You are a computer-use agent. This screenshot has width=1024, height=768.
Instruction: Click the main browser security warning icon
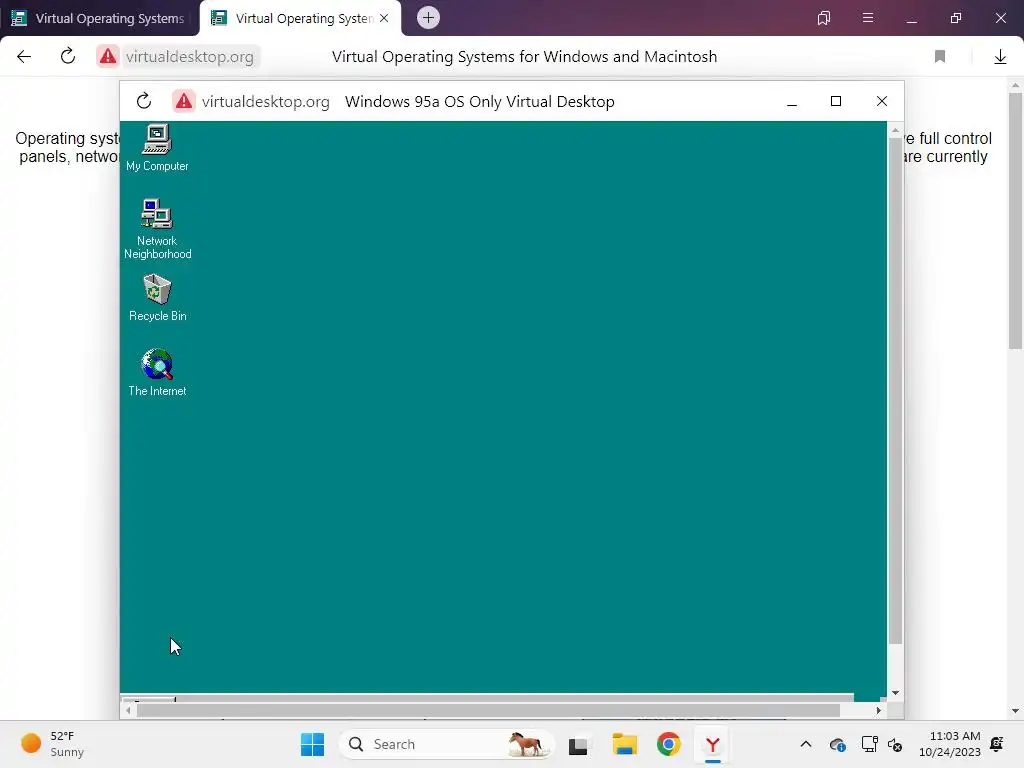coord(108,57)
